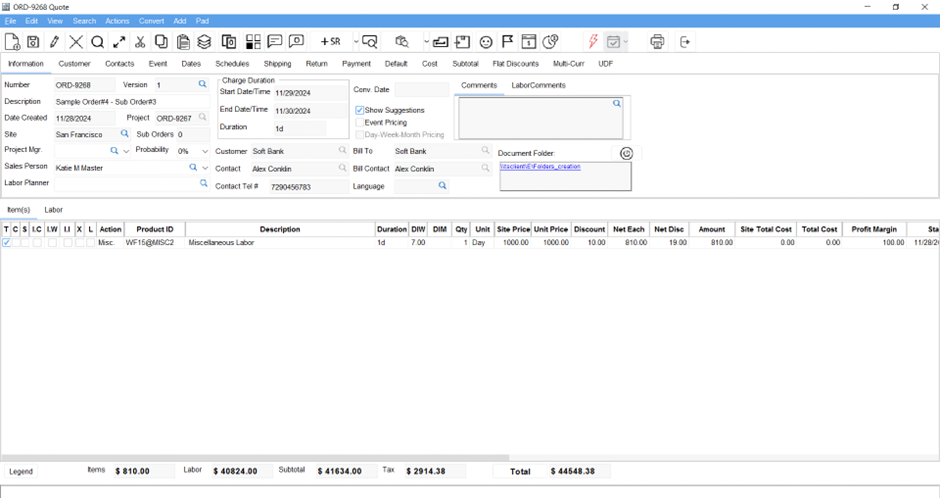This screenshot has width=940, height=498.
Task: Uncheck the Show Suggestions checkbox
Action: pos(360,110)
